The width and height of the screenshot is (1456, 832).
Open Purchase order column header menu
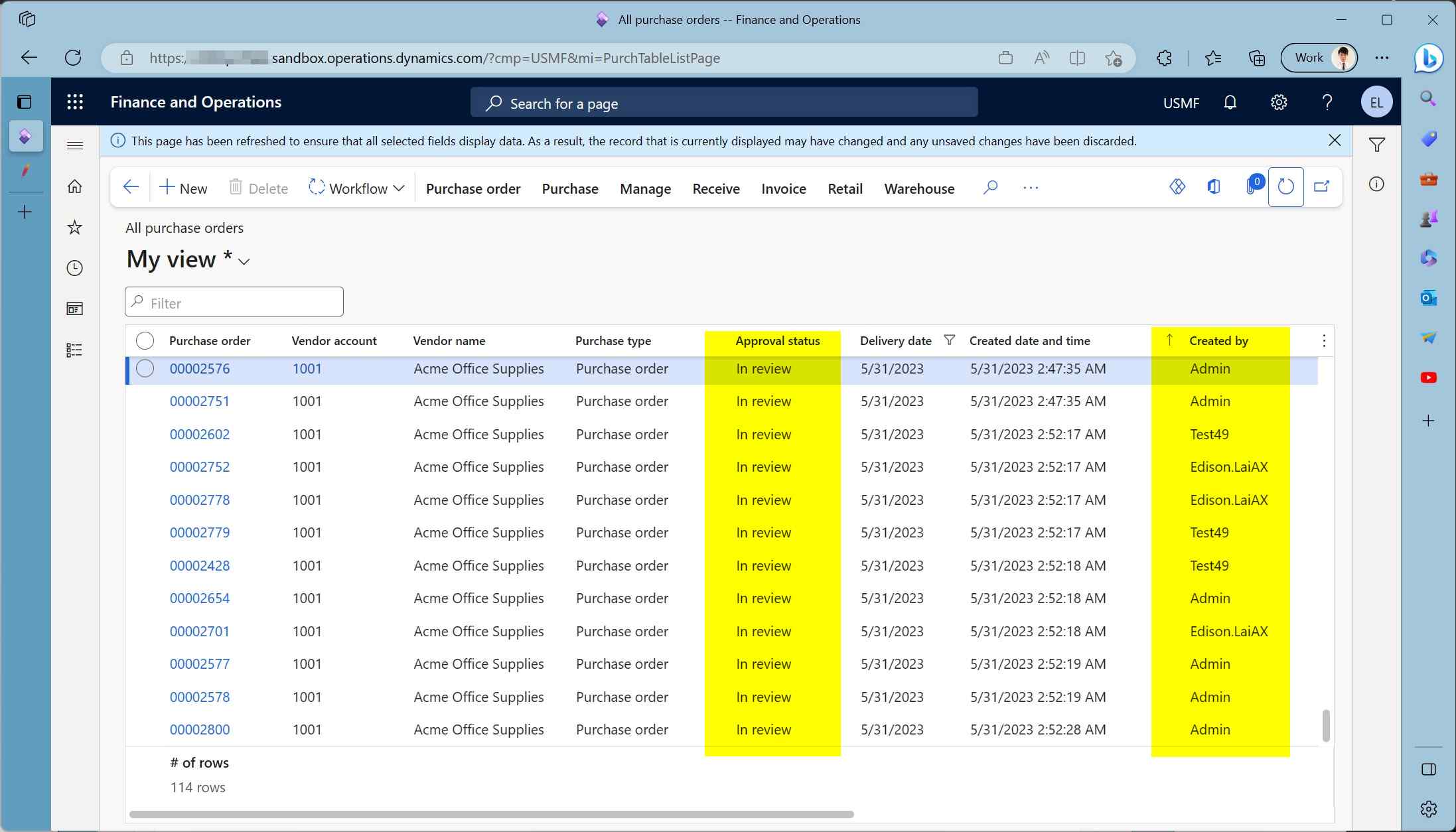[x=210, y=341]
